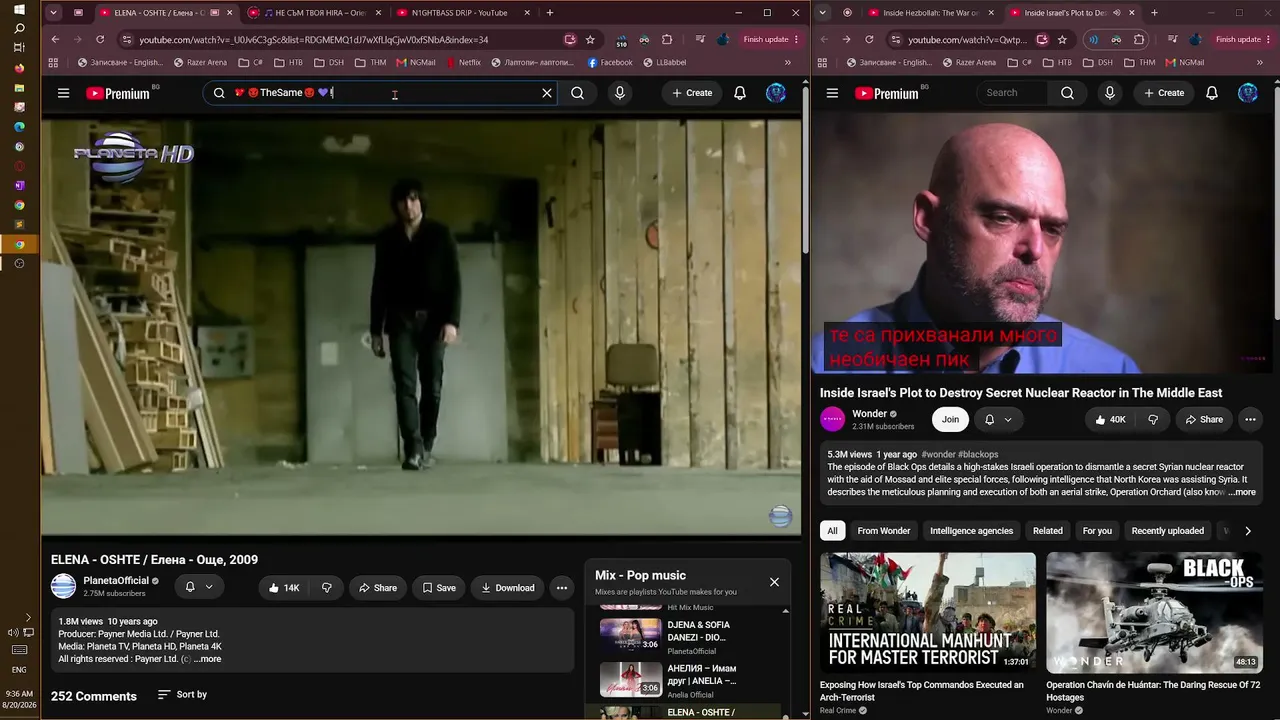Screen dimensions: 1280x720
Task: Clear the TheSame search query
Action: tap(547, 93)
